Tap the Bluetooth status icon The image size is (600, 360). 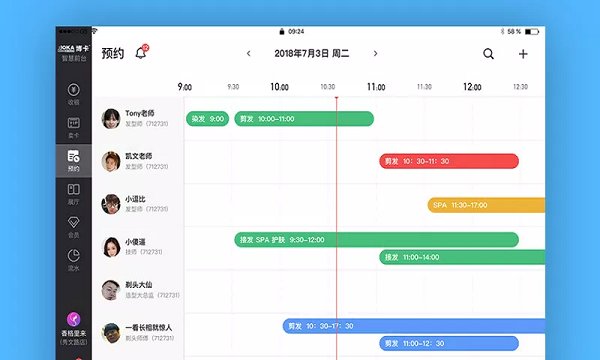502,31
